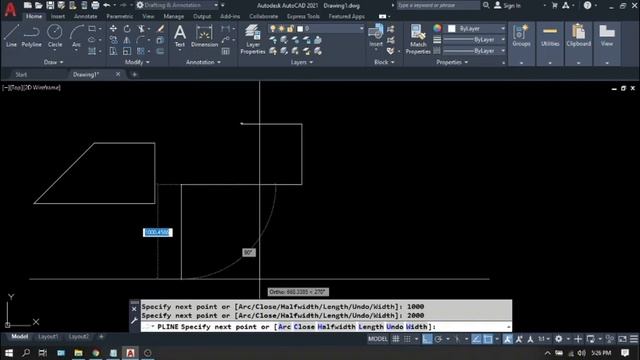Select the Dimension tool
Viewport: 640px width, 360px height.
(x=204, y=36)
